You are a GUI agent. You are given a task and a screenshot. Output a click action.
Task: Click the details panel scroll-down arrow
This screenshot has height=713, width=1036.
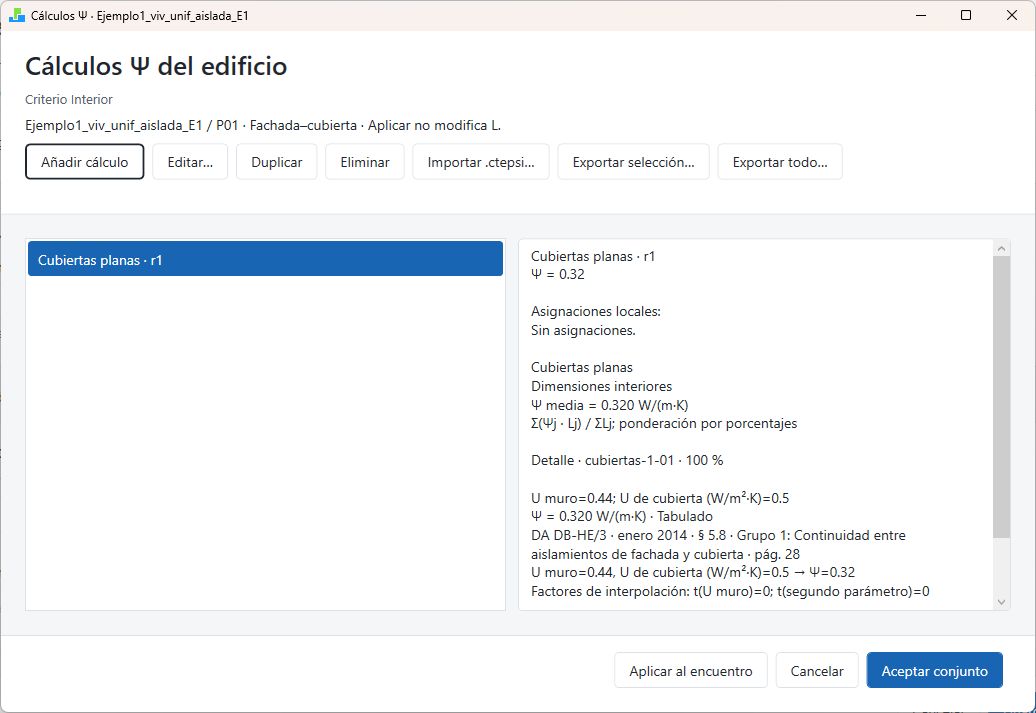1002,602
